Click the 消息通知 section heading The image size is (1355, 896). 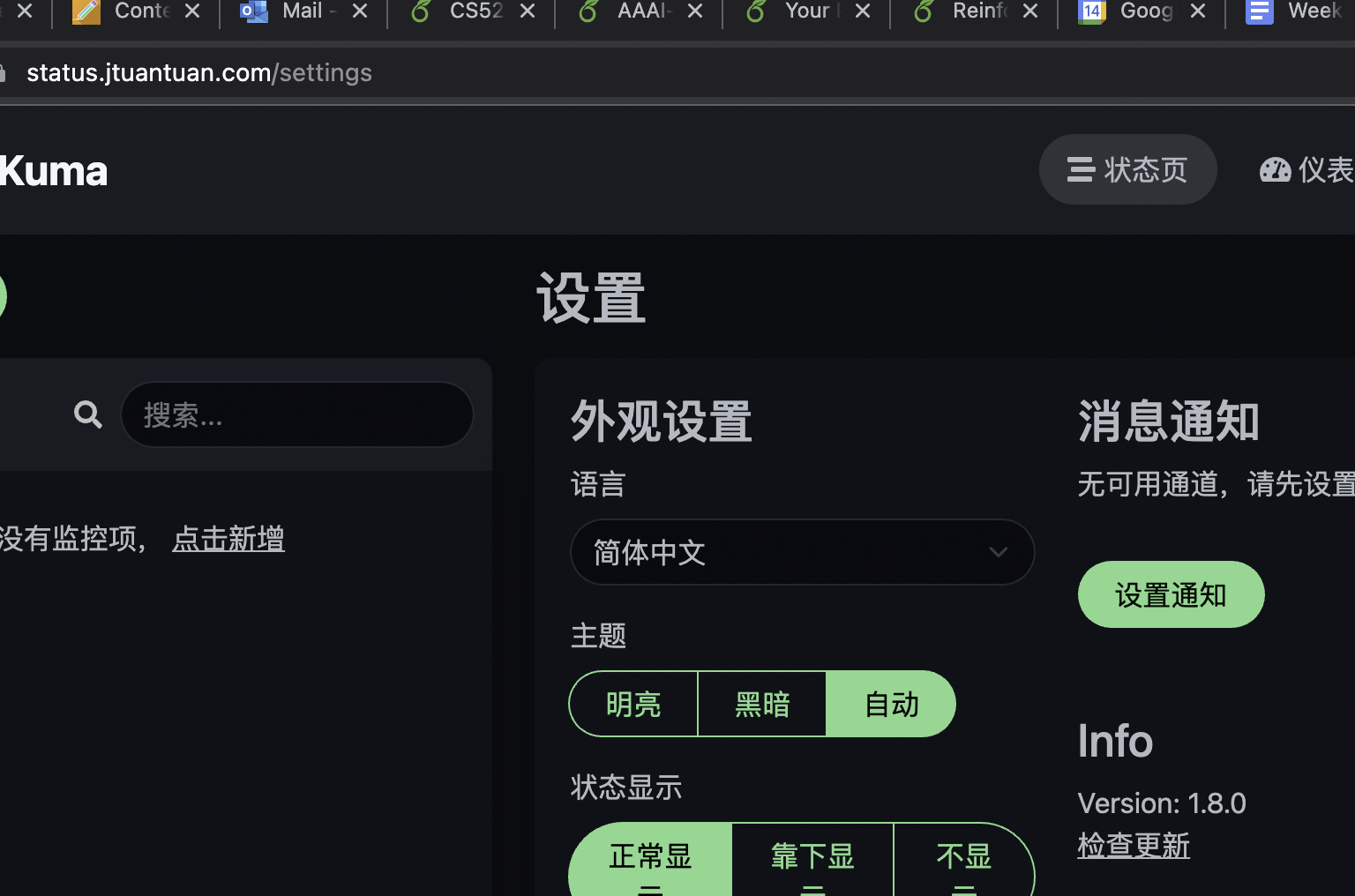[1169, 421]
